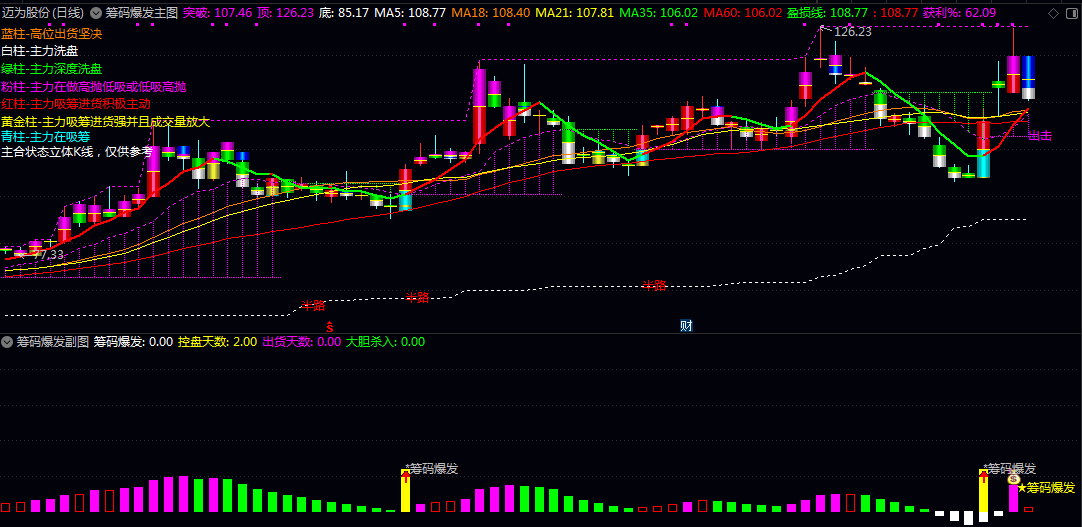
Task: Click the yellow ★筹码爆发 label at far right
Action: (1046, 488)
